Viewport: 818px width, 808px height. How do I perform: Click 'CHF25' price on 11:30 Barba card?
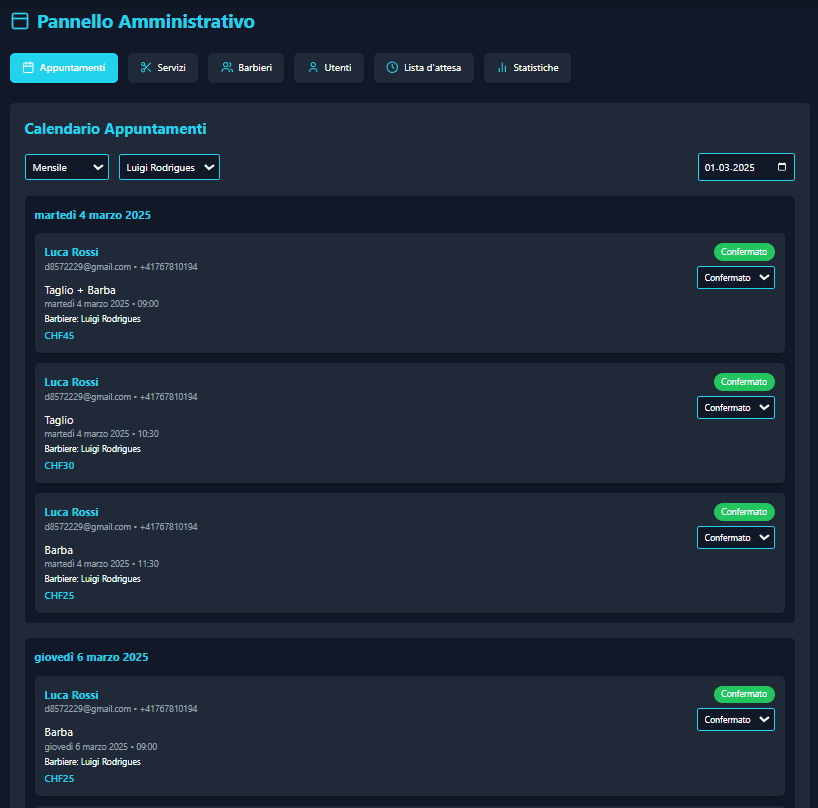coord(59,595)
